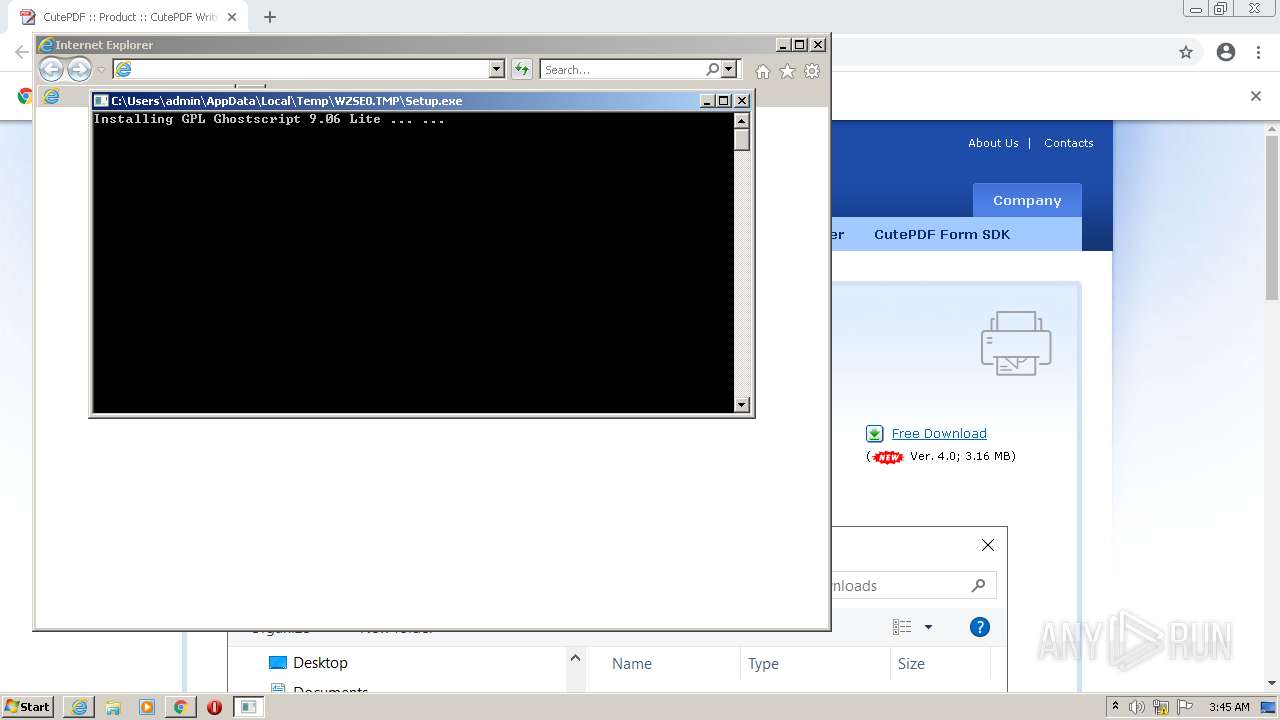Click the console scrollbar thumb
The image size is (1280, 720).
(x=742, y=140)
